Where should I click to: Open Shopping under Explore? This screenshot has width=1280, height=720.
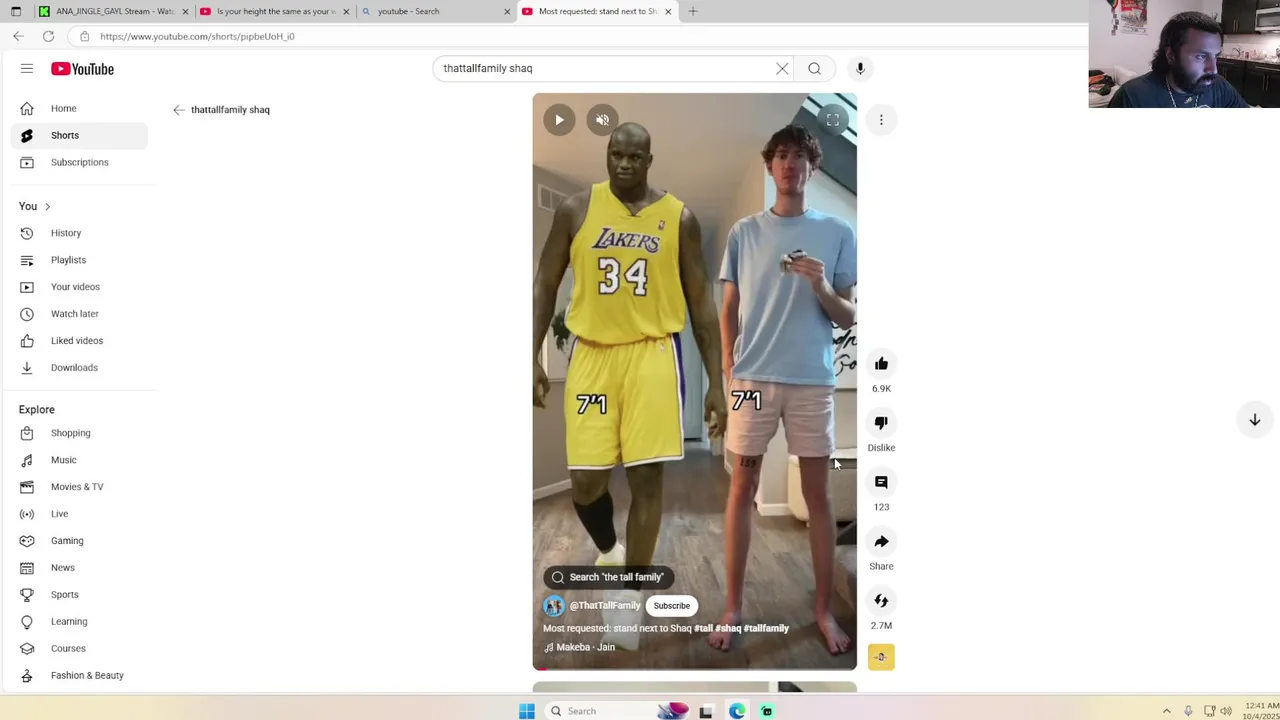(79, 433)
